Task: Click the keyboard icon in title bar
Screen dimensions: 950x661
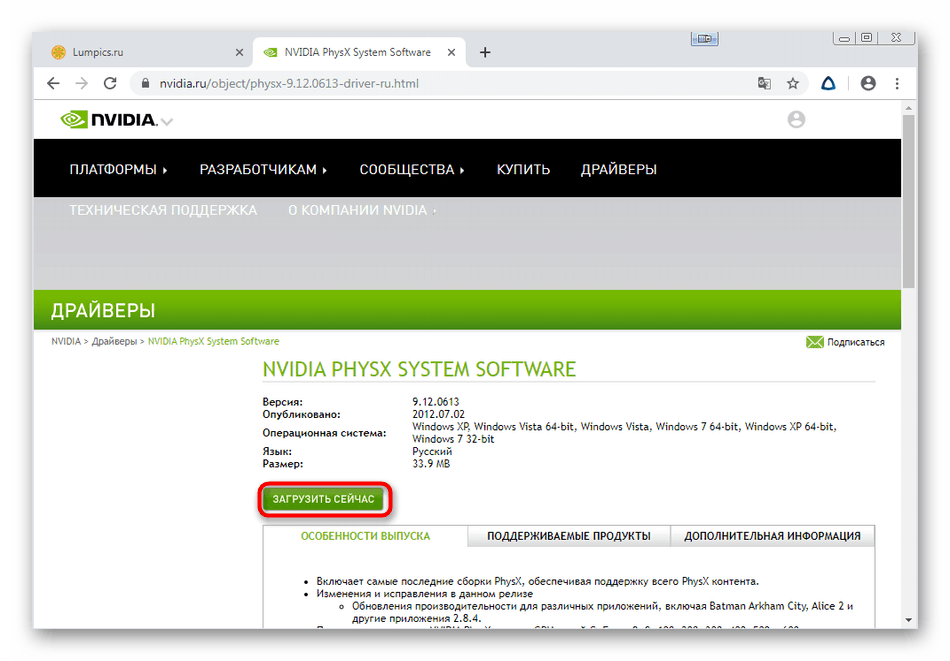Action: (704, 39)
